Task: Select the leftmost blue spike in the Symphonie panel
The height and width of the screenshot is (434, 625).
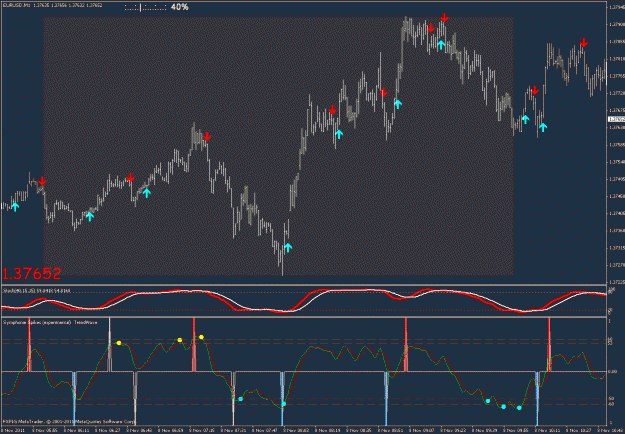Action: (74, 399)
